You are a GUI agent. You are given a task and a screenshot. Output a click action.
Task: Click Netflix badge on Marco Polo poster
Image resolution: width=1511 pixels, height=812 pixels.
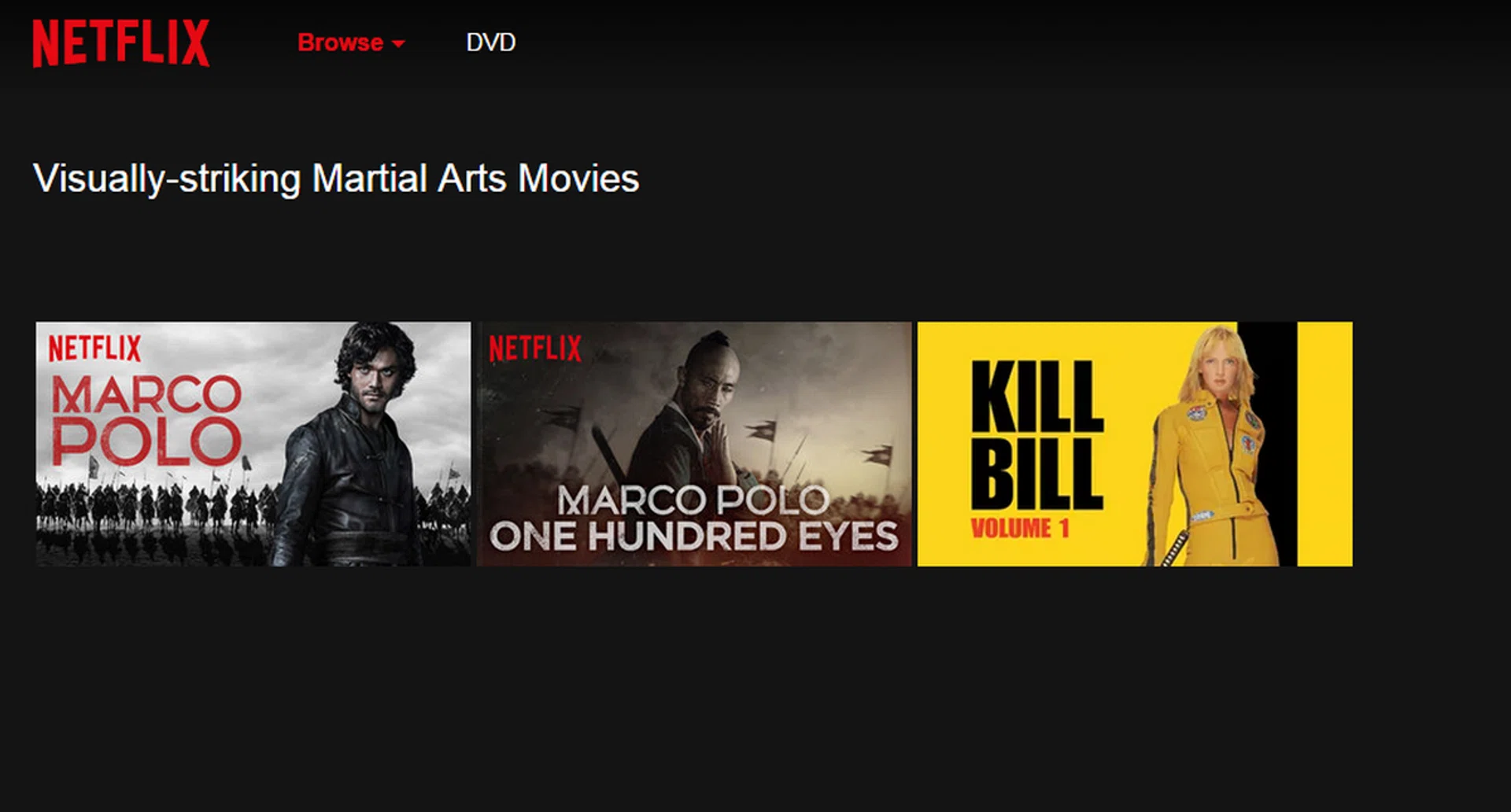tap(94, 349)
